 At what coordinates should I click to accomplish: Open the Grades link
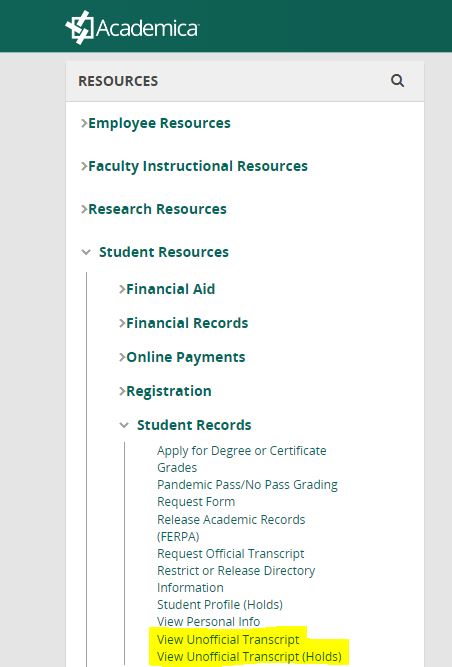pyautogui.click(x=177, y=467)
